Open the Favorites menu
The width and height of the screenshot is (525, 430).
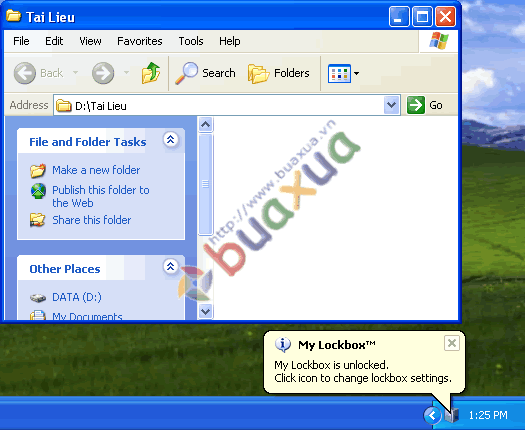click(140, 41)
